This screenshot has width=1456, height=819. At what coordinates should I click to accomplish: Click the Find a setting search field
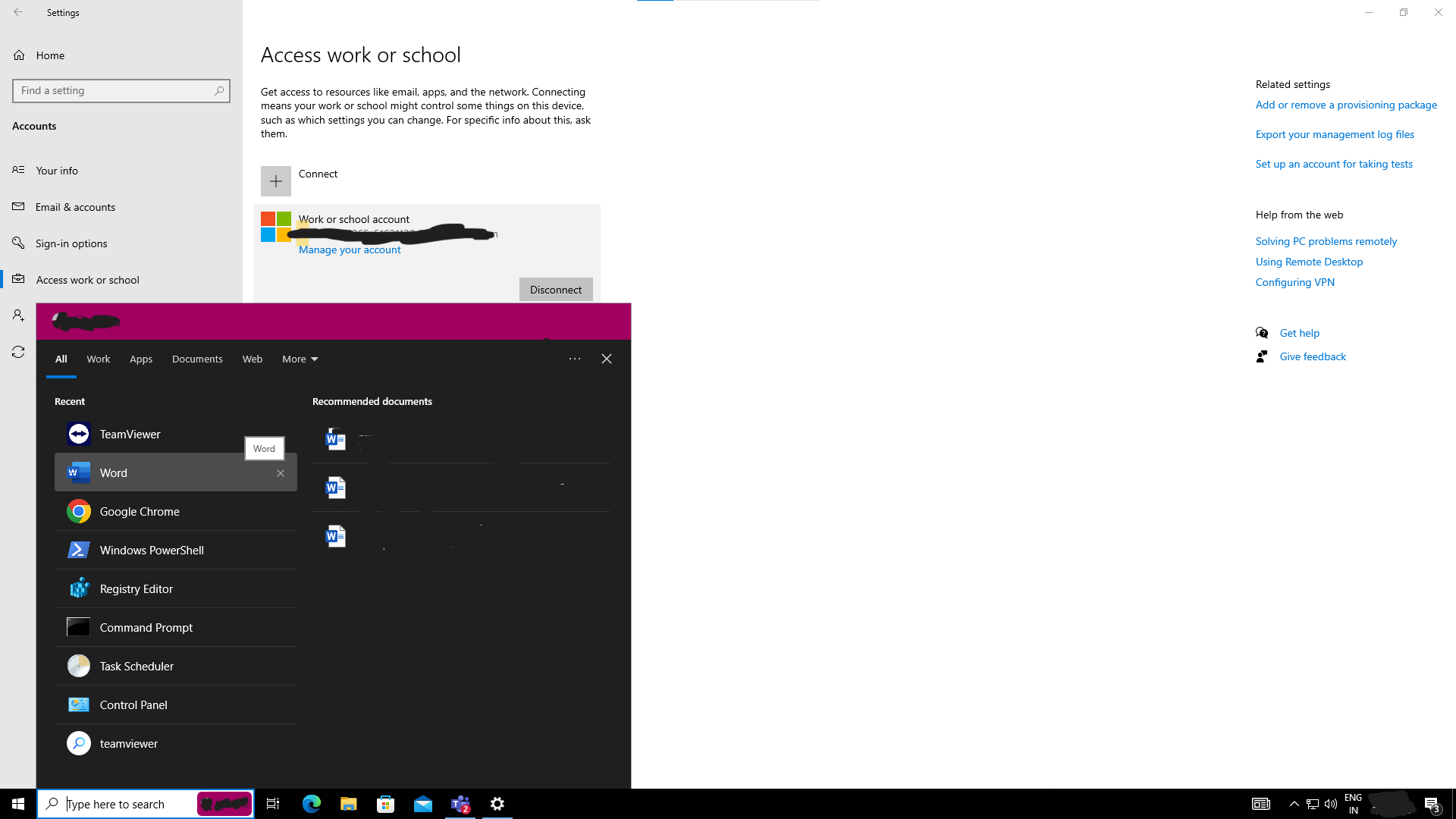(x=121, y=90)
